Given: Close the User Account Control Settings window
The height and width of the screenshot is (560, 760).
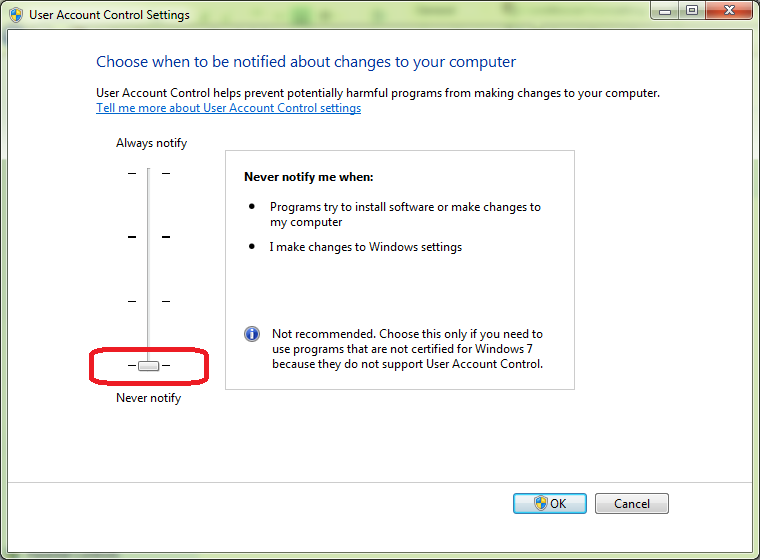Looking at the screenshot, I should pyautogui.click(x=729, y=11).
